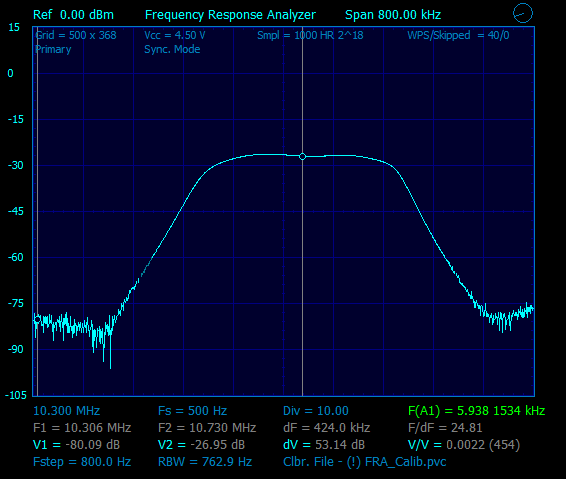Click the F1 = 10.306 MHz readout
The height and width of the screenshot is (479, 566).
(x=82, y=428)
